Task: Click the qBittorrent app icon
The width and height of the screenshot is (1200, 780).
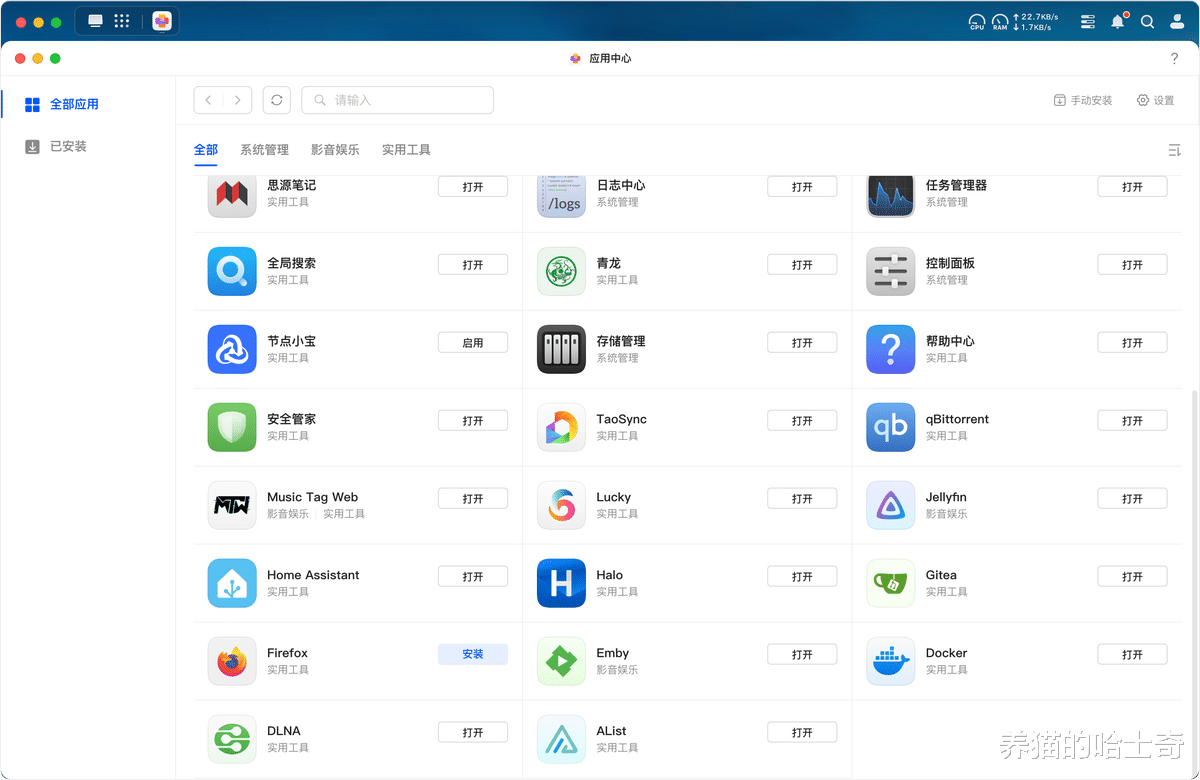Action: (x=891, y=428)
